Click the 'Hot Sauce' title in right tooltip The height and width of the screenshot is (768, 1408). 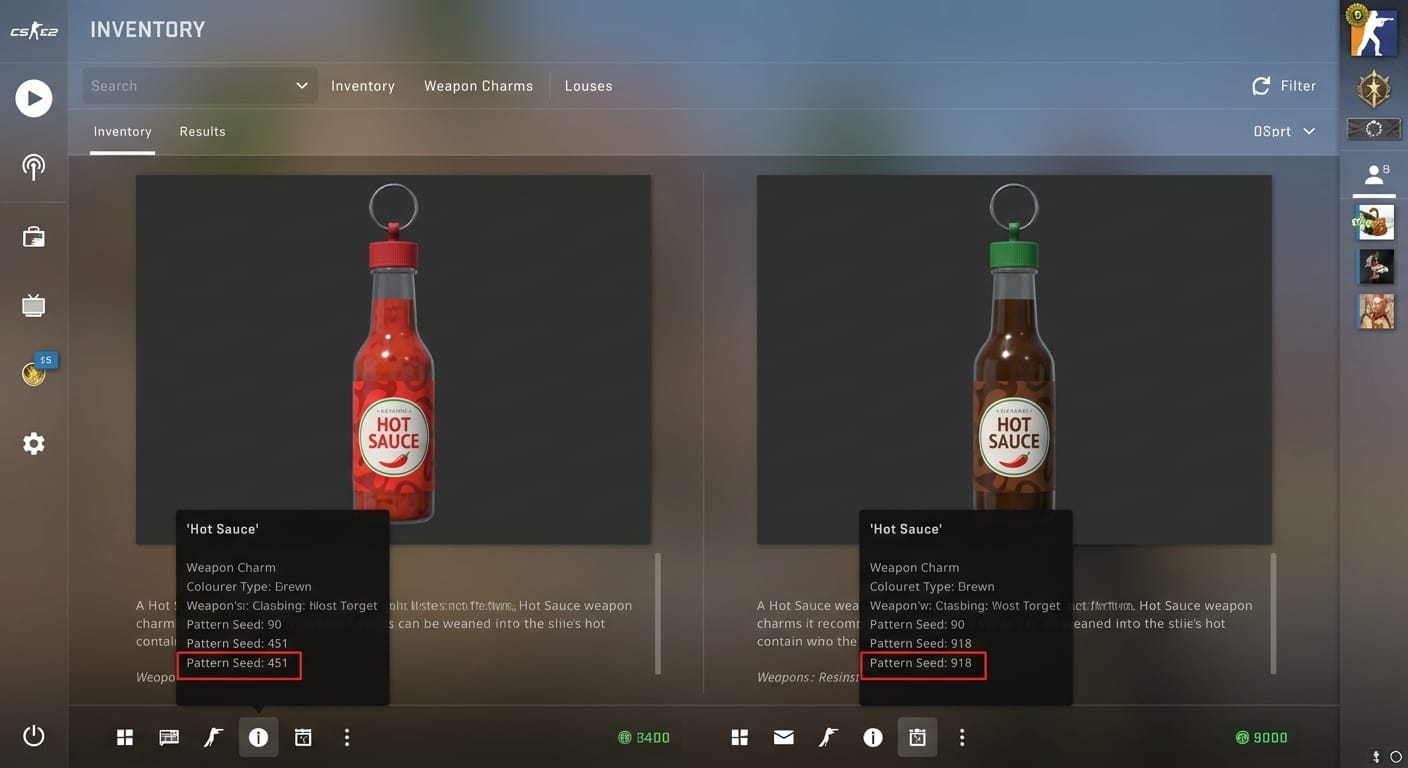[905, 529]
